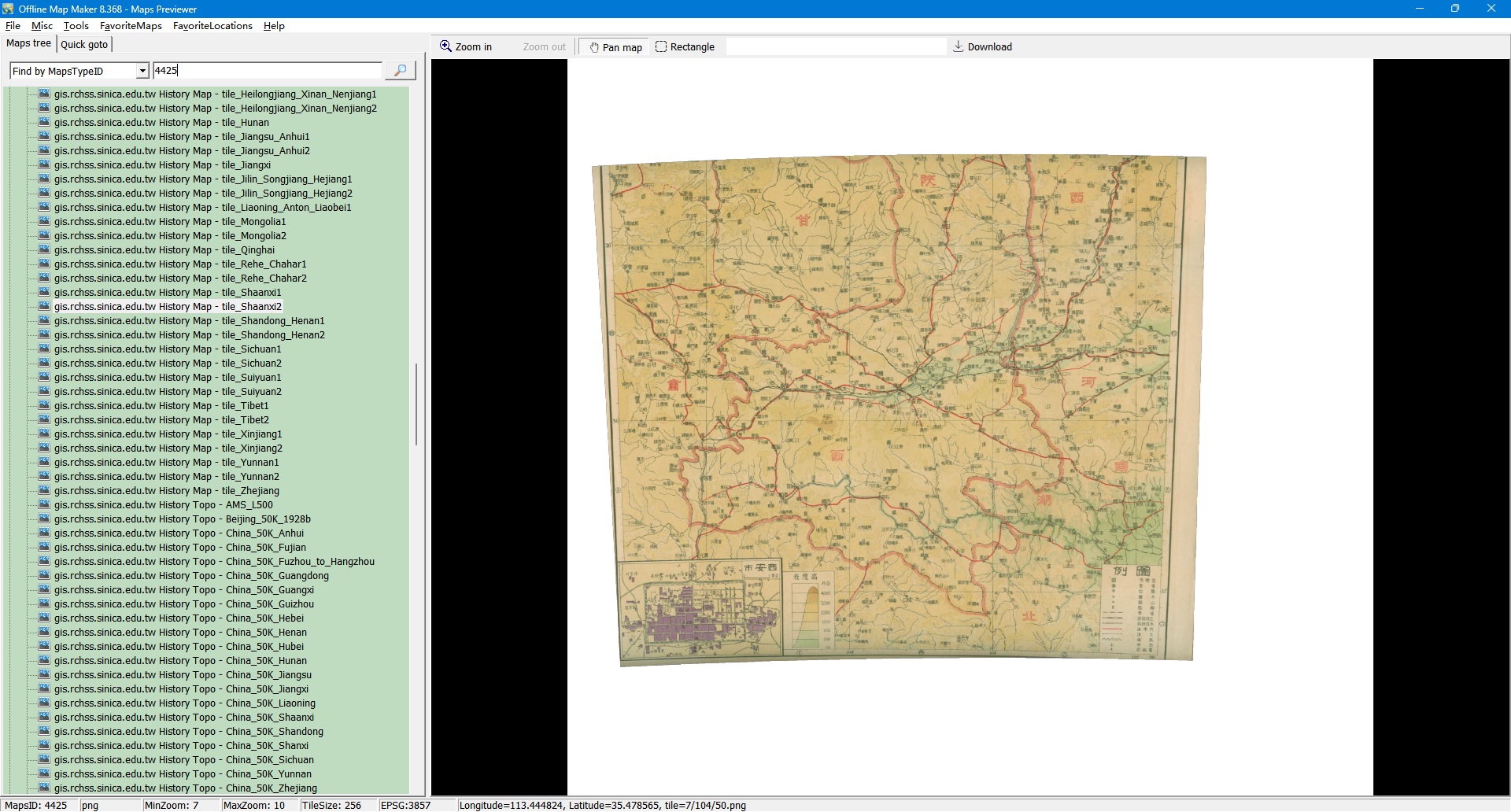Click the map icon beside tile_Qinghai
Screen dimensions: 1511x812
(x=44, y=250)
